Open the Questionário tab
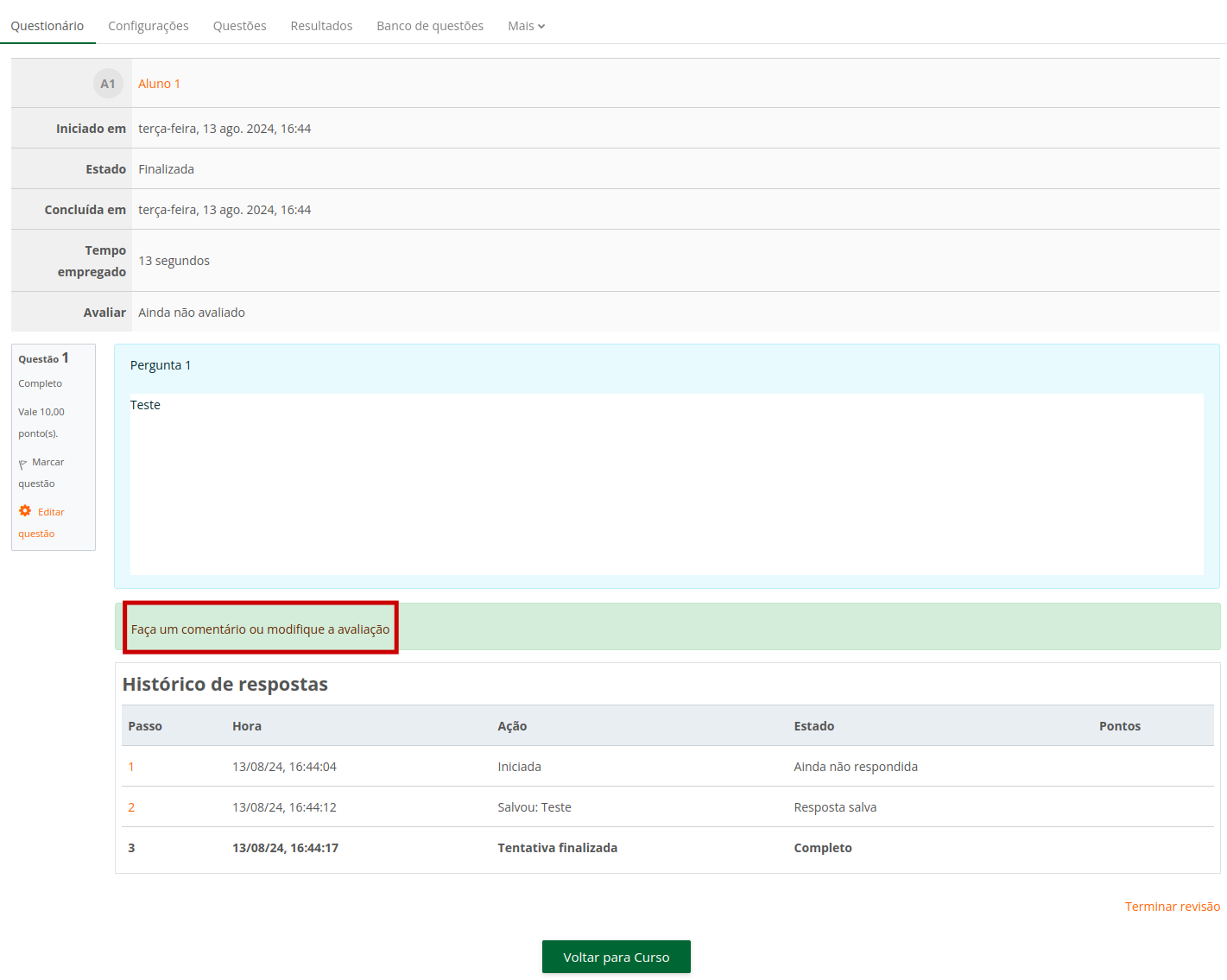1227x980 pixels. coord(47,26)
